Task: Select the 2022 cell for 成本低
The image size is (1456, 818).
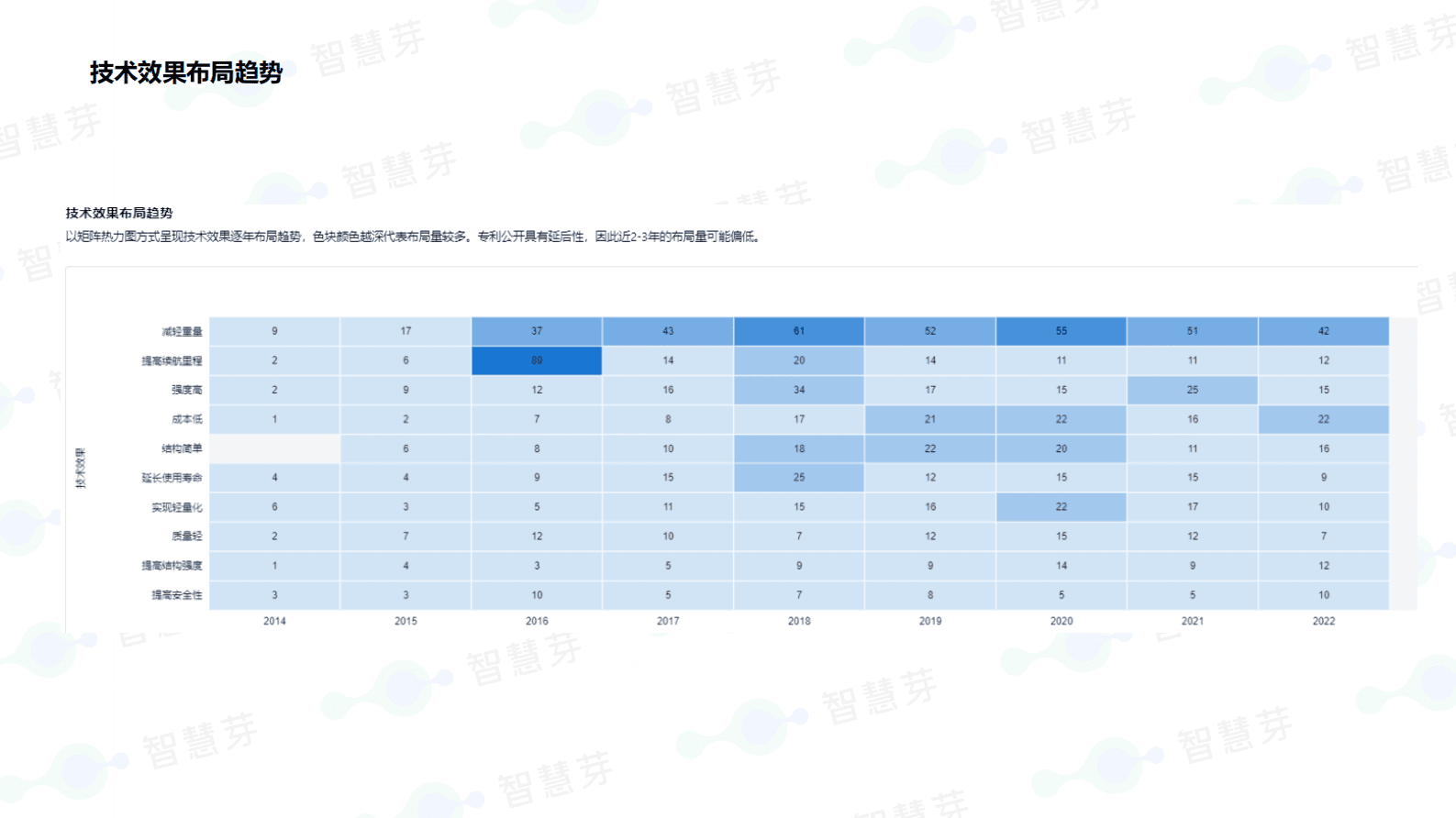Action: pos(1323,419)
